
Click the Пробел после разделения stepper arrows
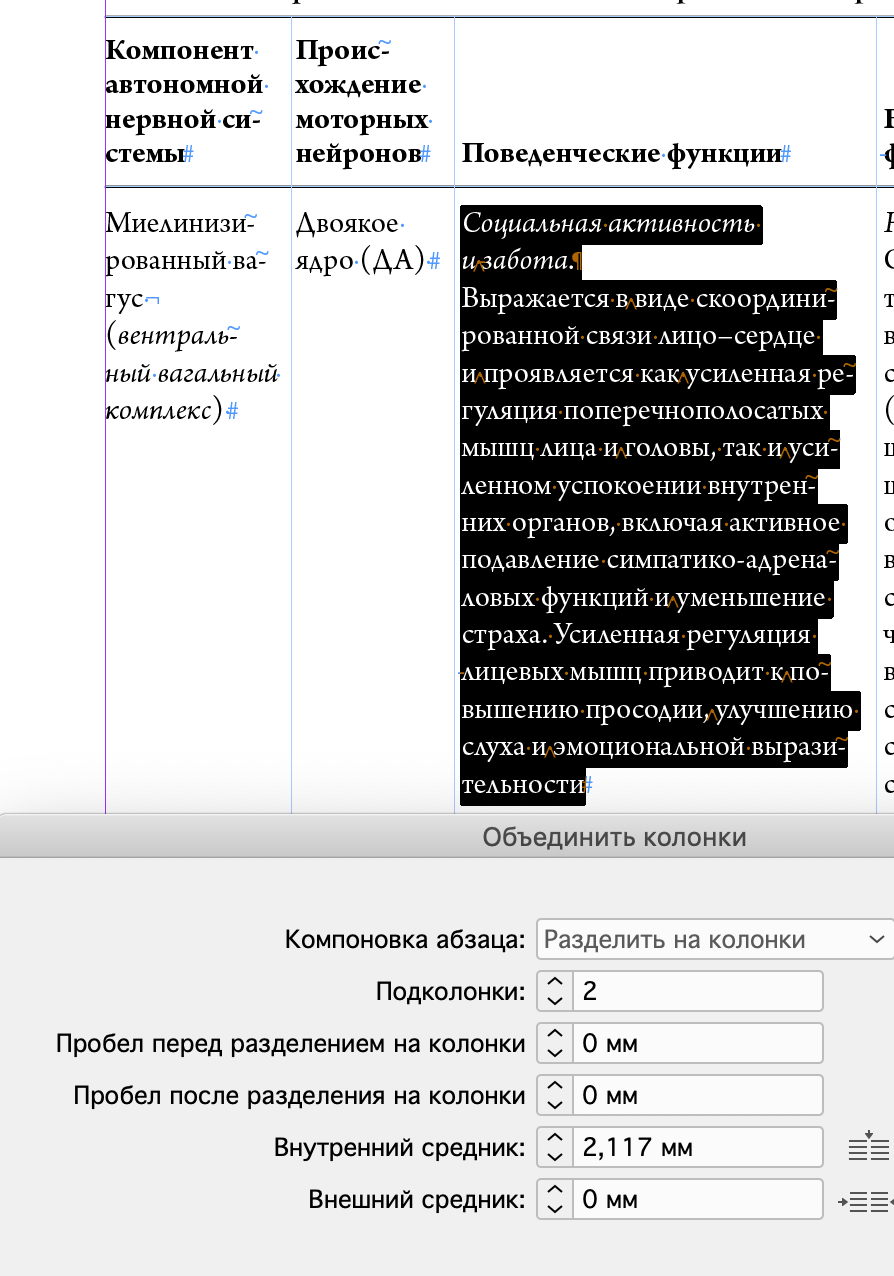pos(555,1096)
